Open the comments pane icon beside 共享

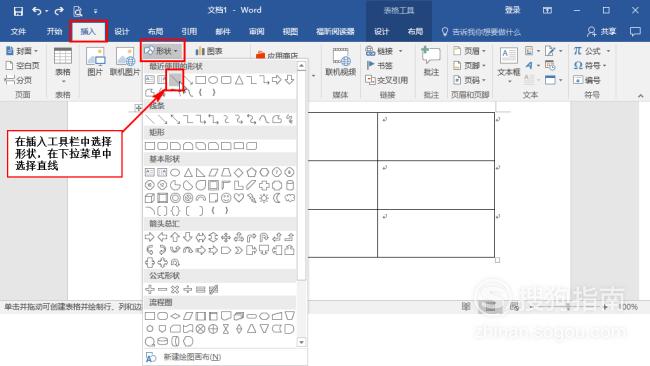point(635,32)
